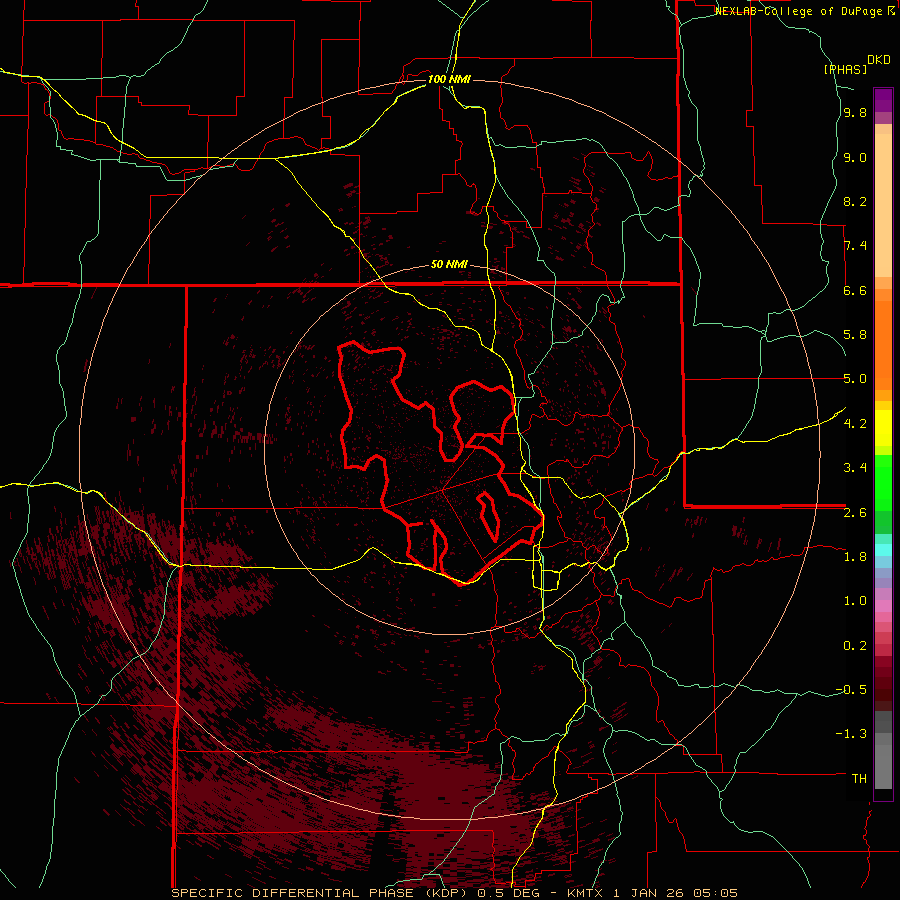The width and height of the screenshot is (900, 900).
Task: Click the 1.8 value on the color scale
Action: pyautogui.click(x=855, y=556)
